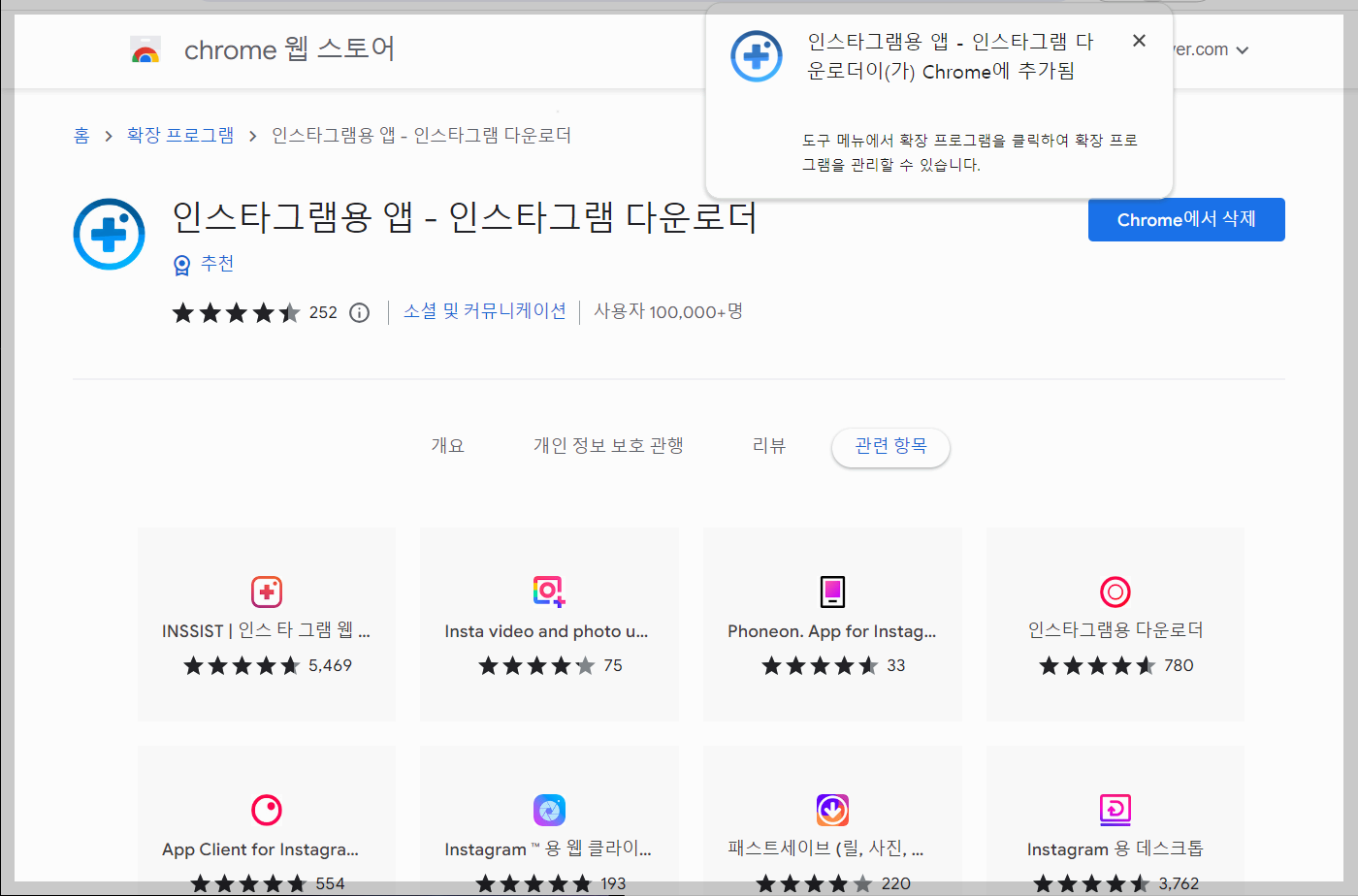Click the stars on the Phoneon card
Viewport: 1358px width, 896px height.
tap(820, 666)
